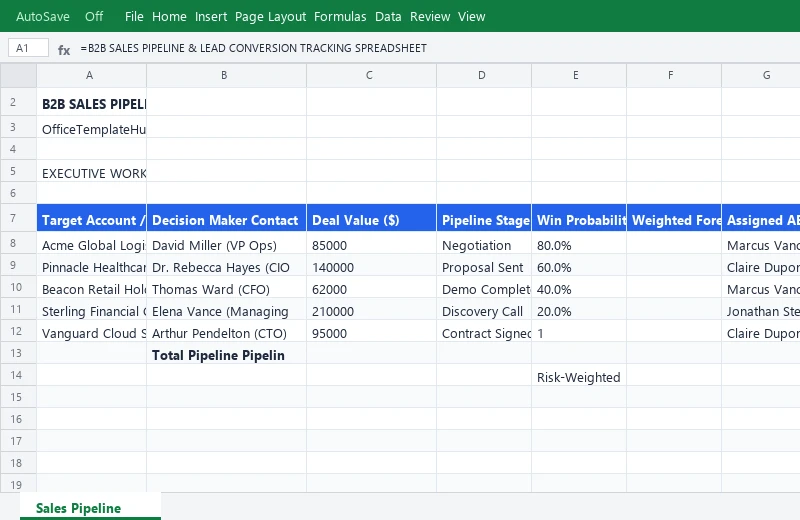Select the Assigned header cell
The height and width of the screenshot is (520, 800).
click(x=761, y=220)
